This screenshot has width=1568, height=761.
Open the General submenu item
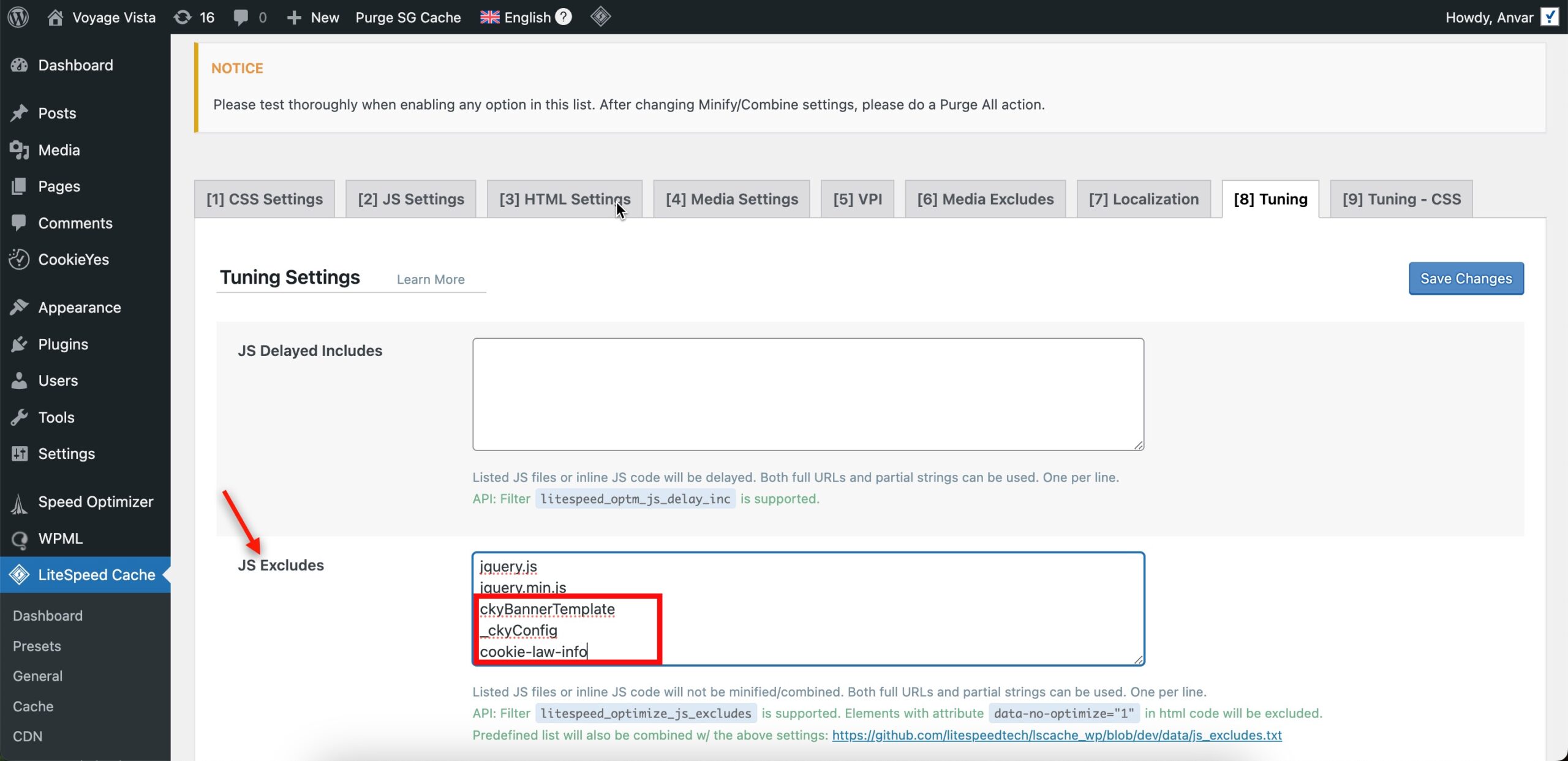[x=37, y=676]
